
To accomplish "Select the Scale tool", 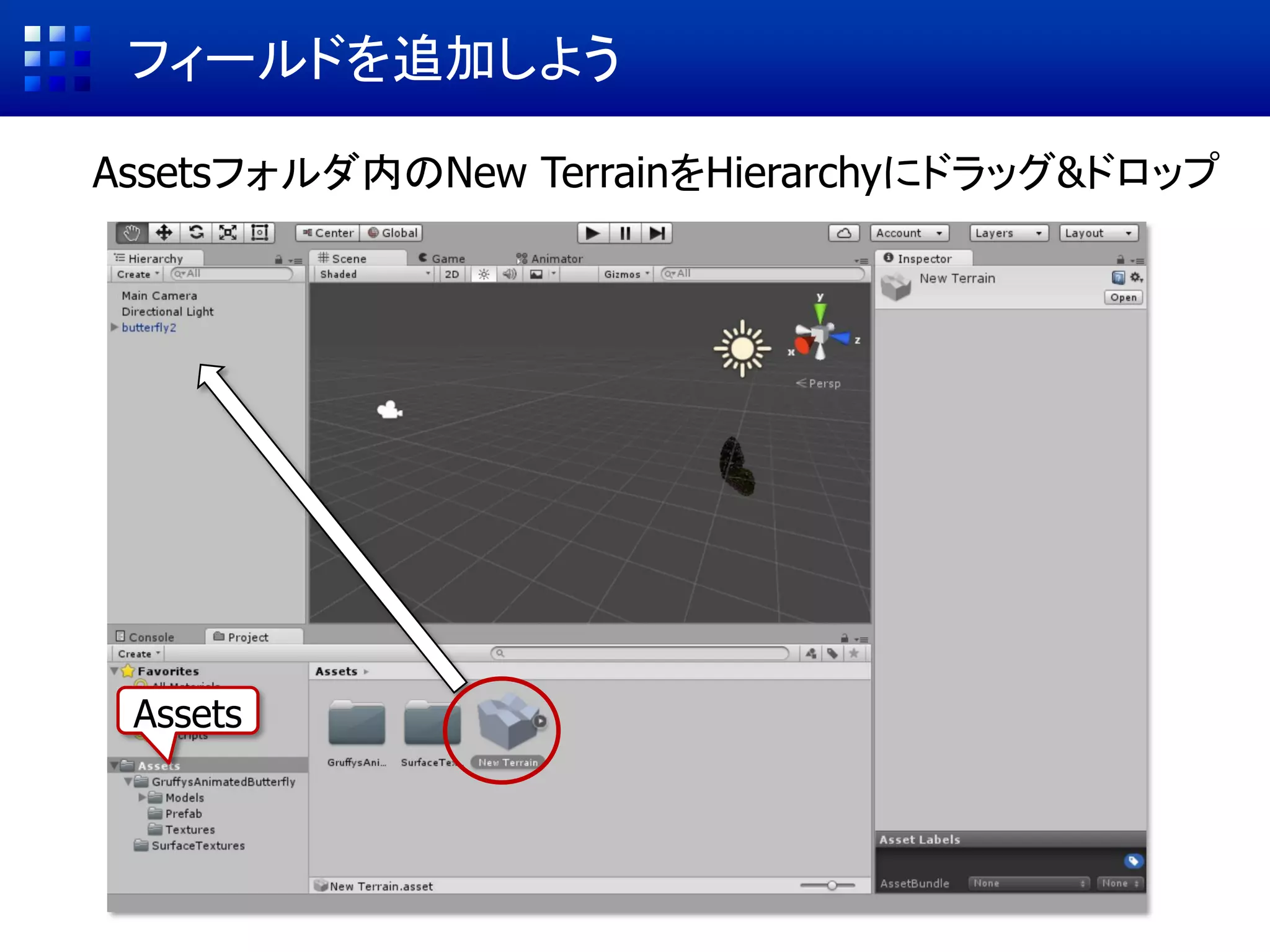I will pyautogui.click(x=228, y=233).
